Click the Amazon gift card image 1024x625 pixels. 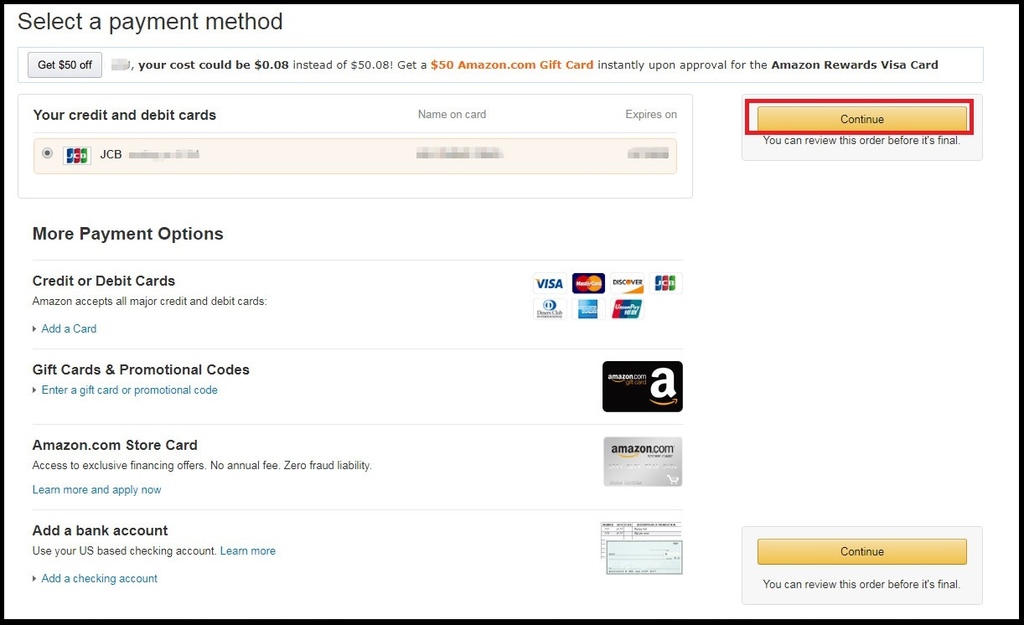tap(642, 386)
